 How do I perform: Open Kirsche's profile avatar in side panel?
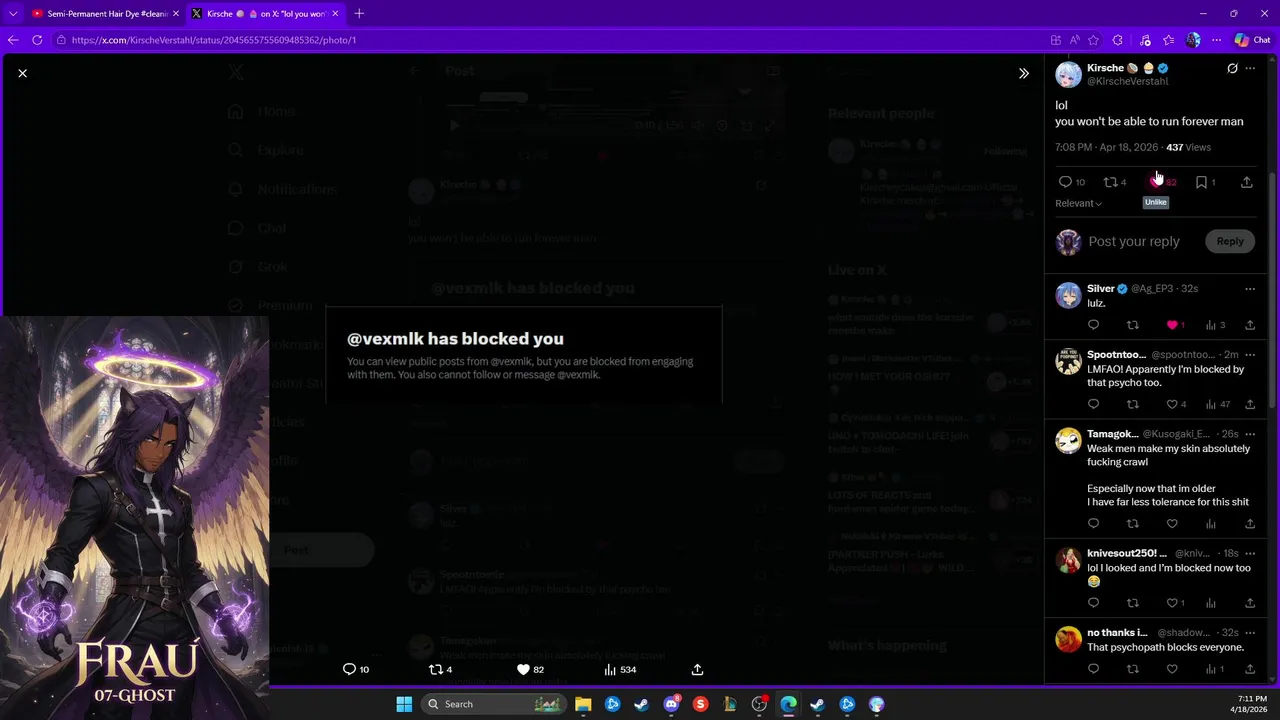[1068, 74]
